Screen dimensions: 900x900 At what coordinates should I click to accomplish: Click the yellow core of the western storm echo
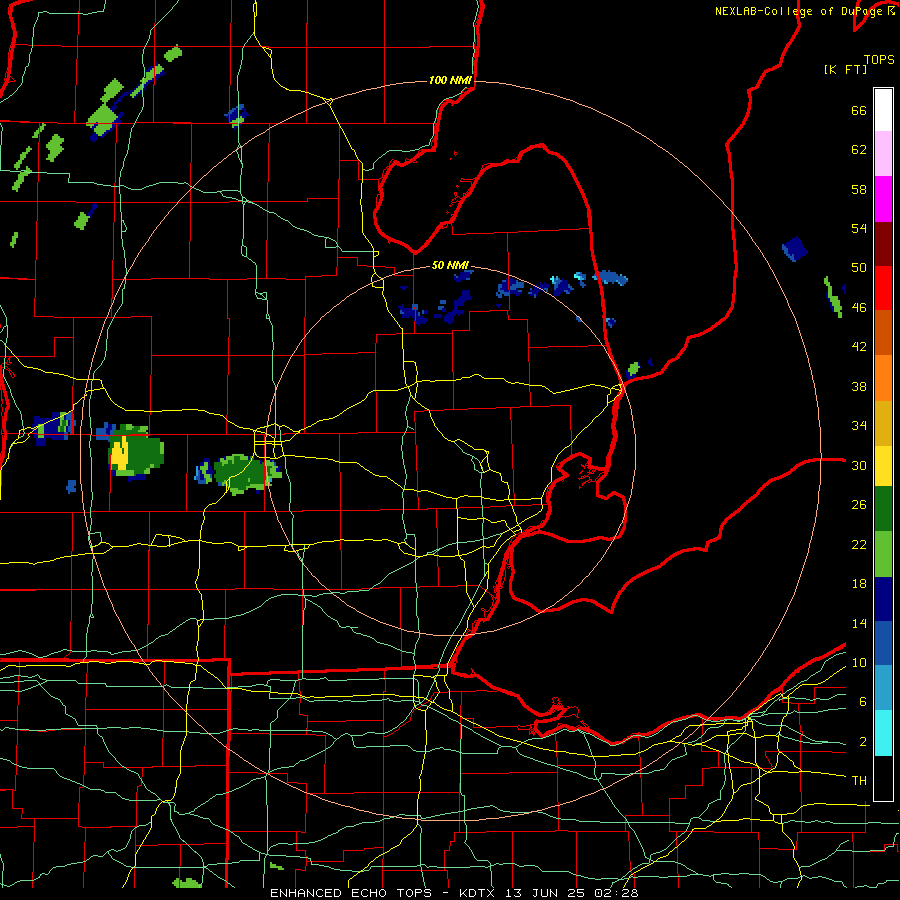click(119, 454)
